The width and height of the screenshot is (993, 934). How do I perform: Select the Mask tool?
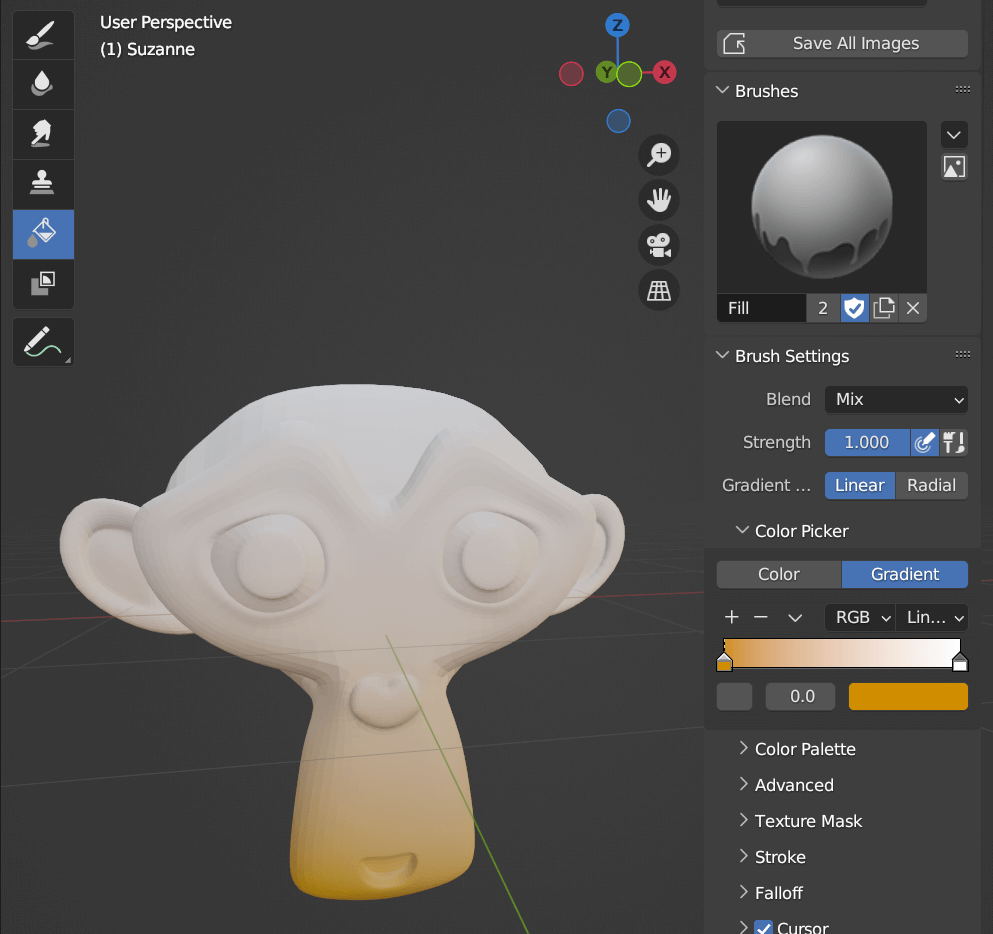43,284
